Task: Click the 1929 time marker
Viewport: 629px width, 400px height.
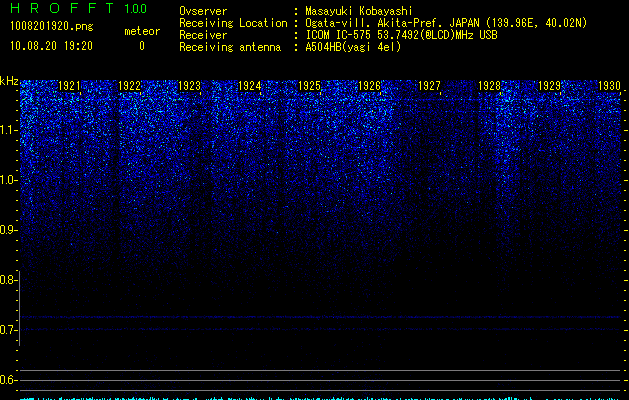Action: 549,86
